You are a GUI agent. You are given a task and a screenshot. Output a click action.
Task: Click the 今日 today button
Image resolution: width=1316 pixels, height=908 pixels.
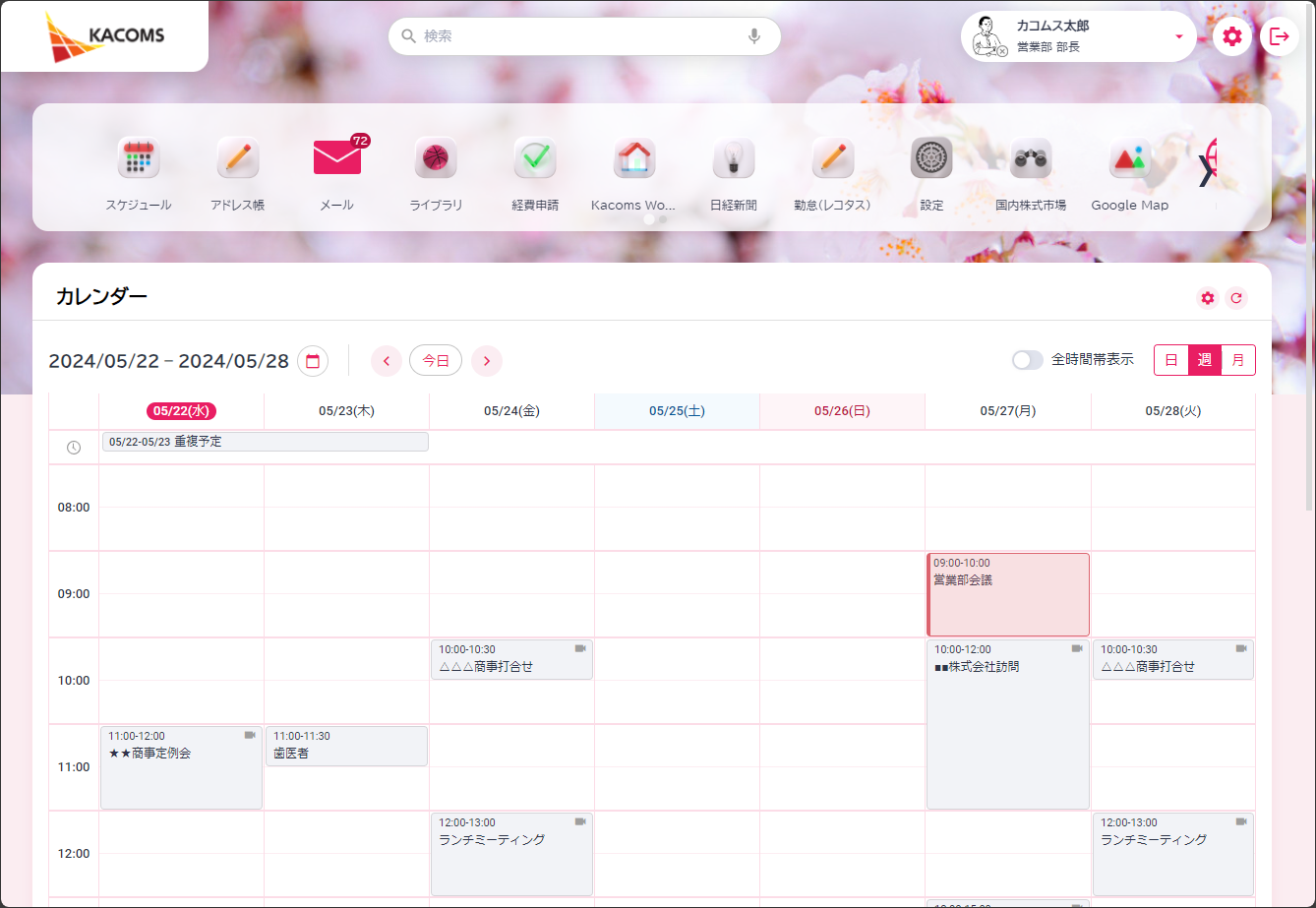click(436, 361)
